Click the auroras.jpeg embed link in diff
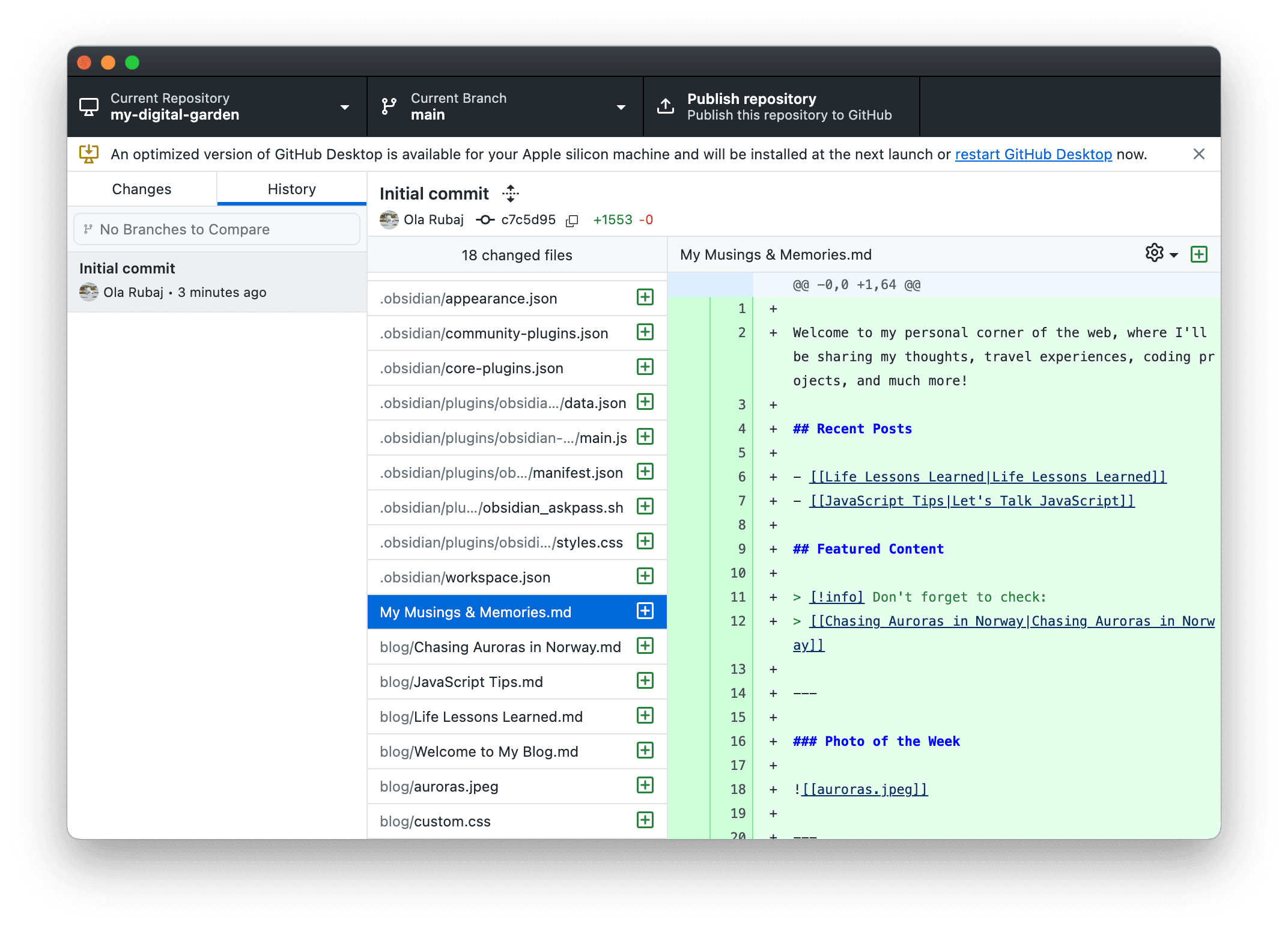1288x928 pixels. pos(864,790)
